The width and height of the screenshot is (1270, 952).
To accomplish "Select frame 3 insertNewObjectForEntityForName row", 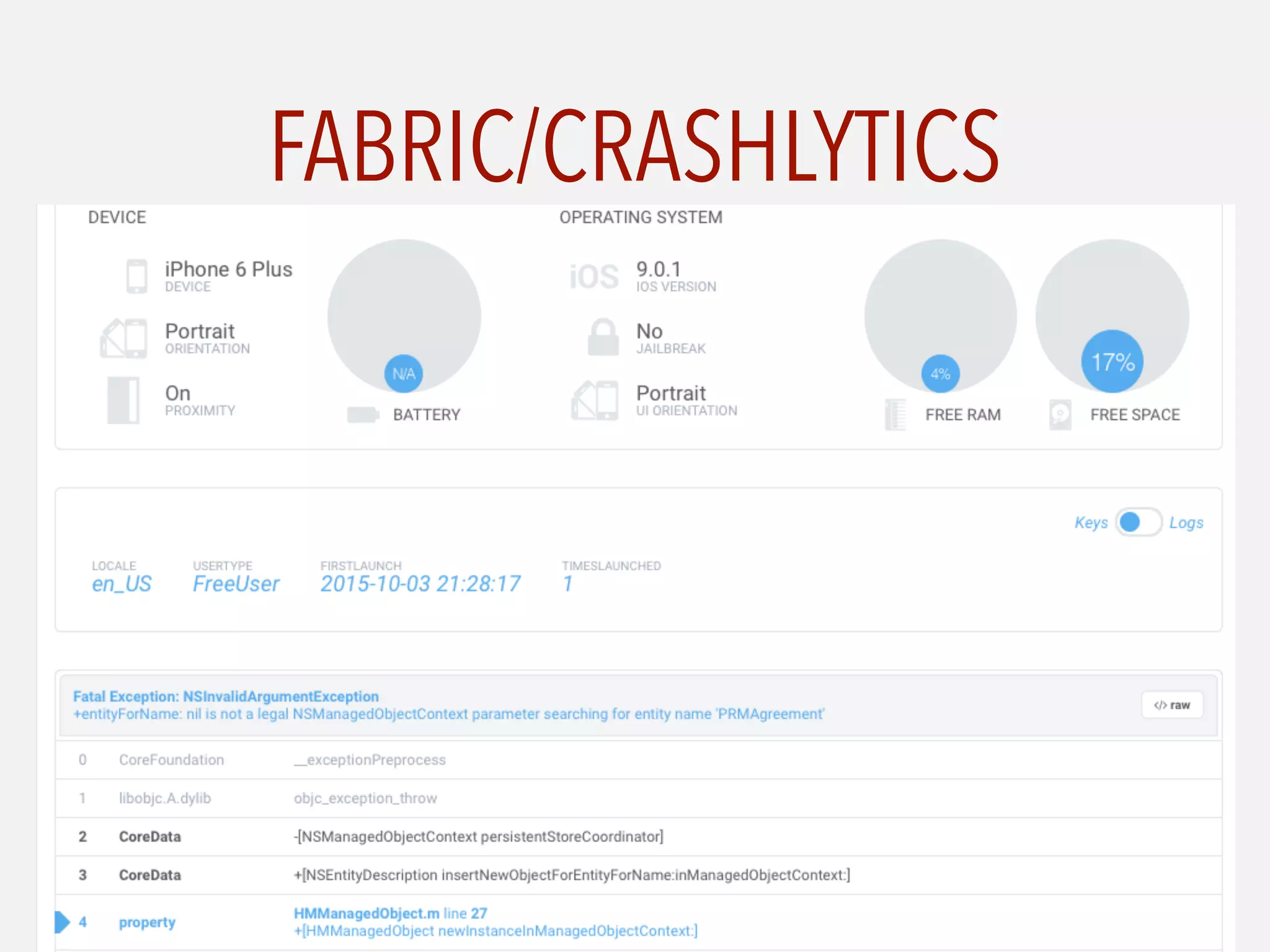I will point(639,875).
